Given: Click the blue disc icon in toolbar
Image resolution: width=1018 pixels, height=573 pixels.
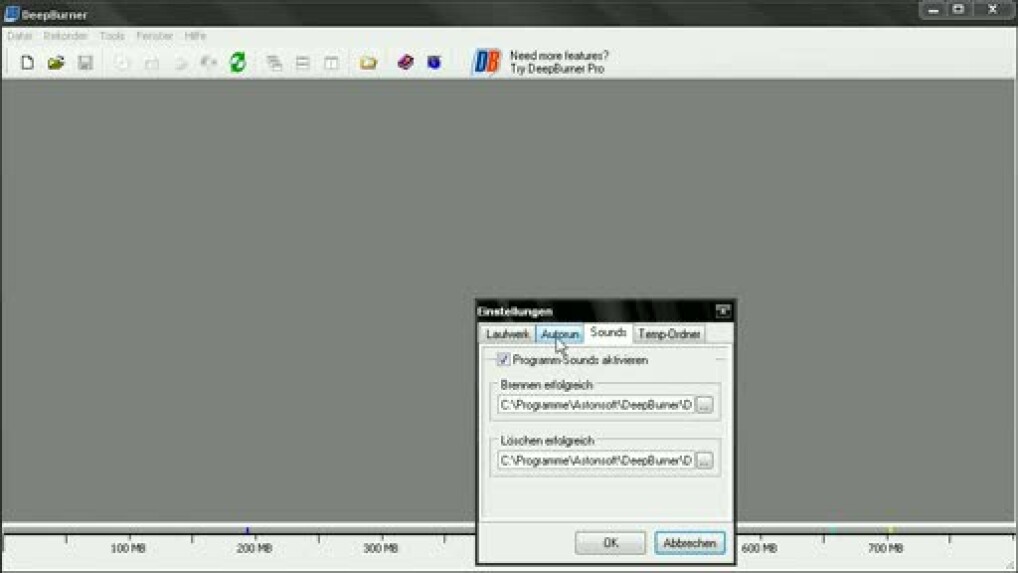Looking at the screenshot, I should [x=434, y=63].
